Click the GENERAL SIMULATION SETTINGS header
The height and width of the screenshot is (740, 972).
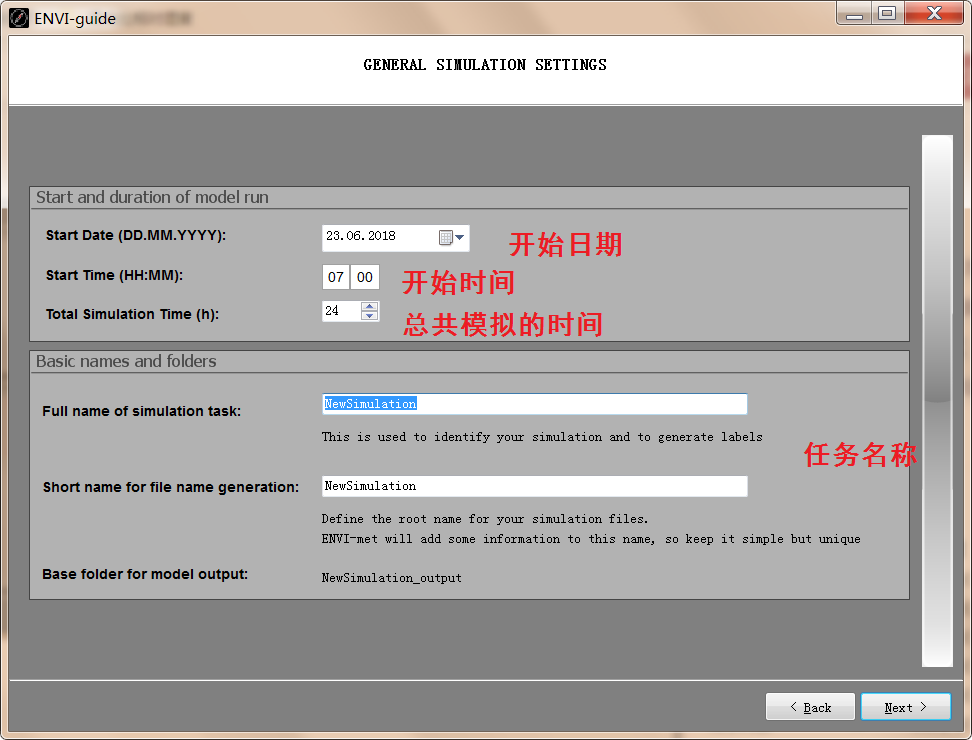(x=485, y=64)
